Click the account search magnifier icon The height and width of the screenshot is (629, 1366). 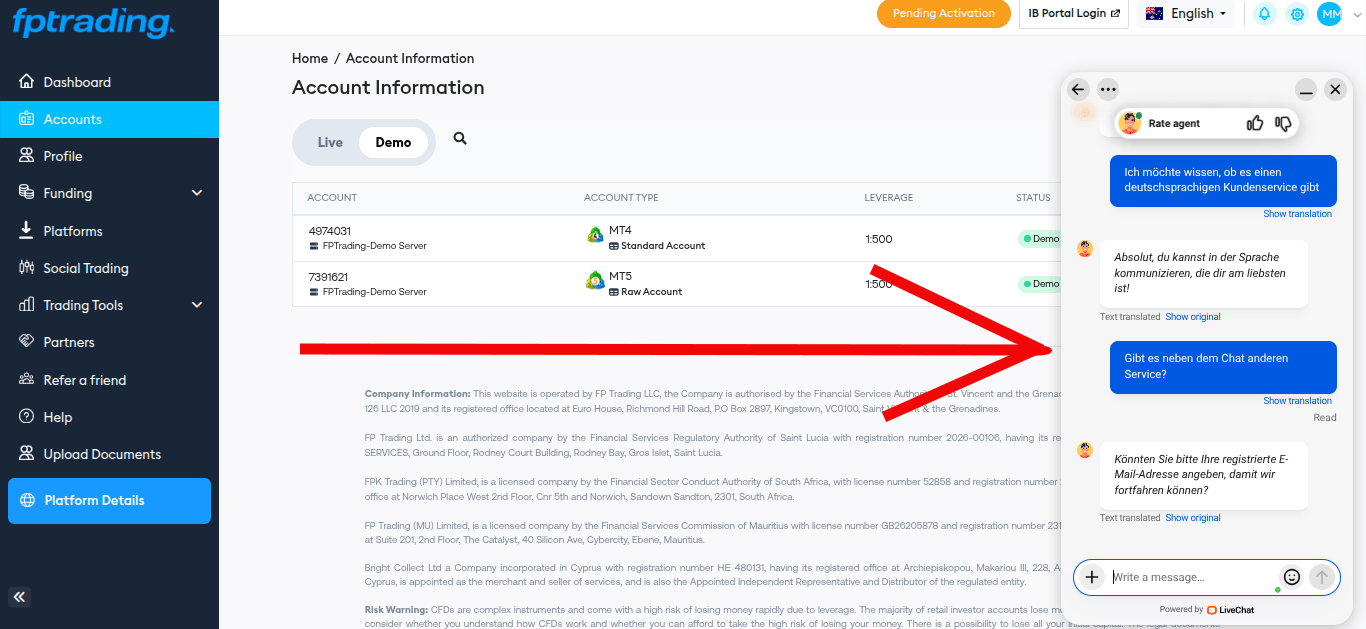(x=460, y=139)
